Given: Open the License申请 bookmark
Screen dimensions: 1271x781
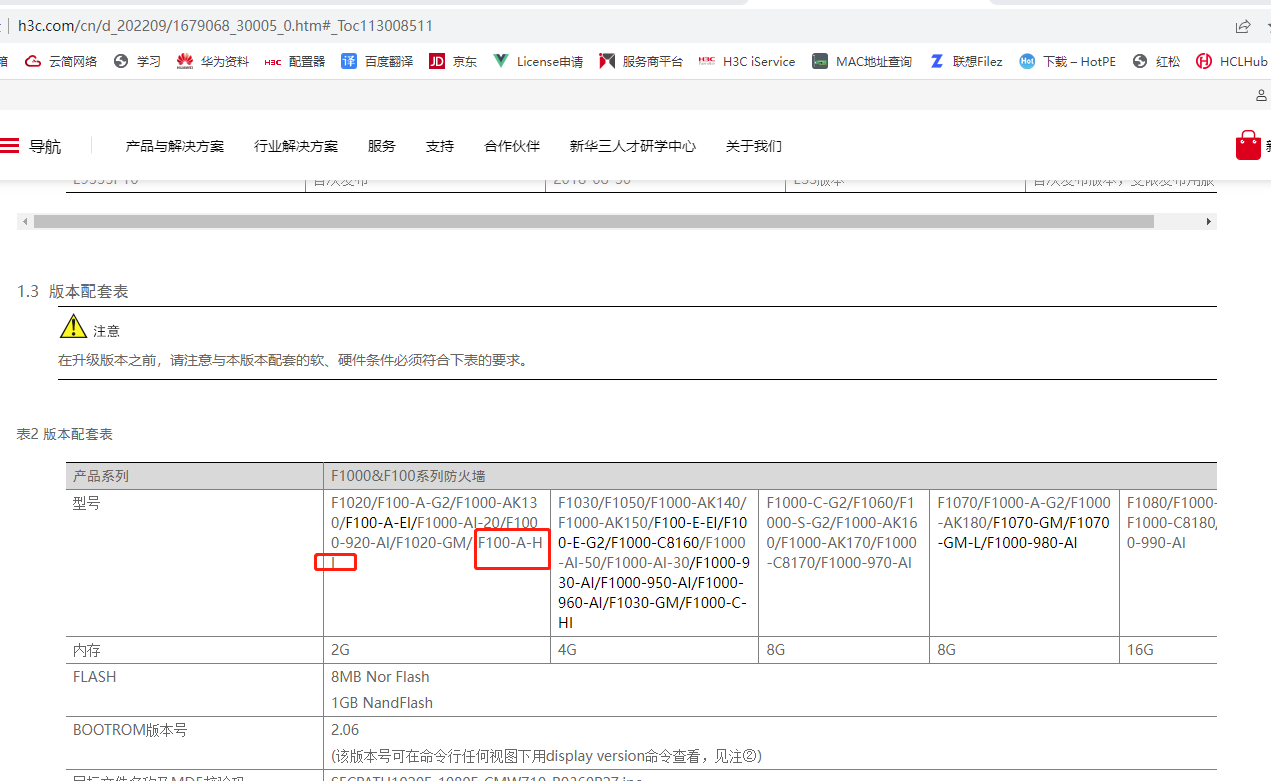Looking at the screenshot, I should click(538, 61).
